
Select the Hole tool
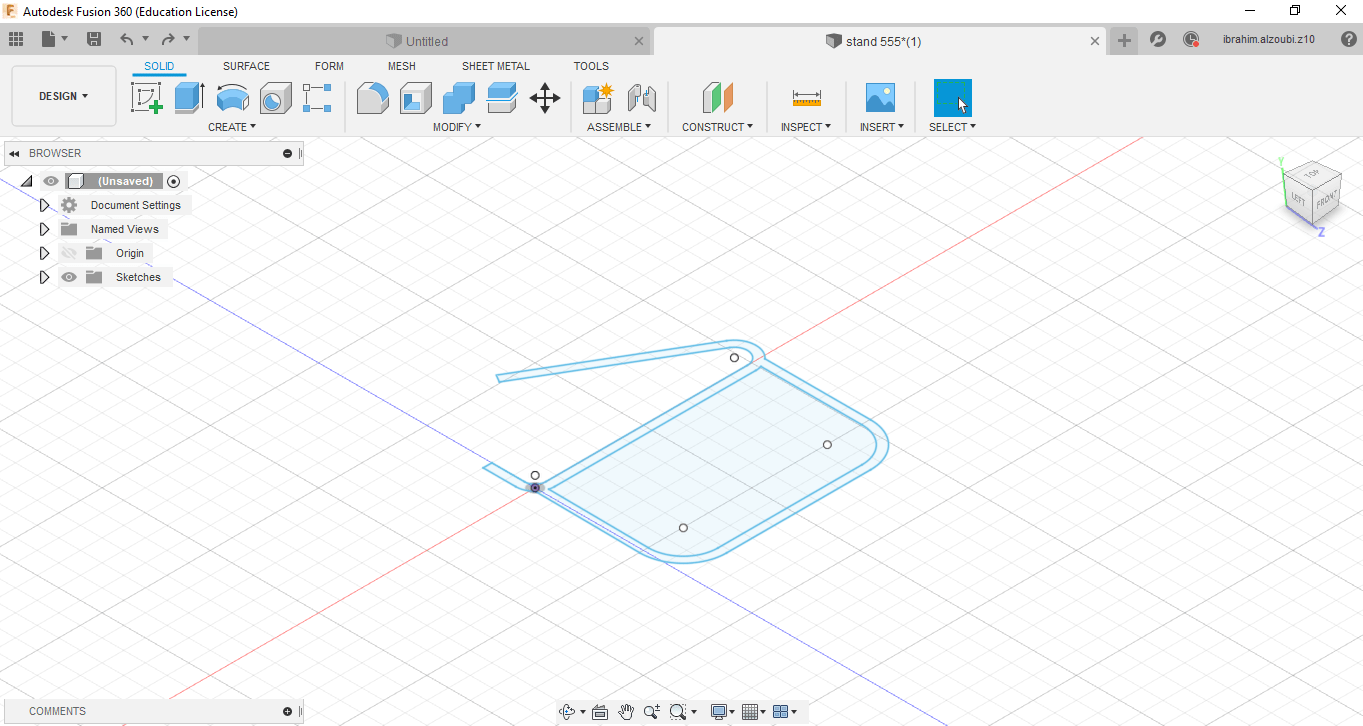[x=275, y=98]
